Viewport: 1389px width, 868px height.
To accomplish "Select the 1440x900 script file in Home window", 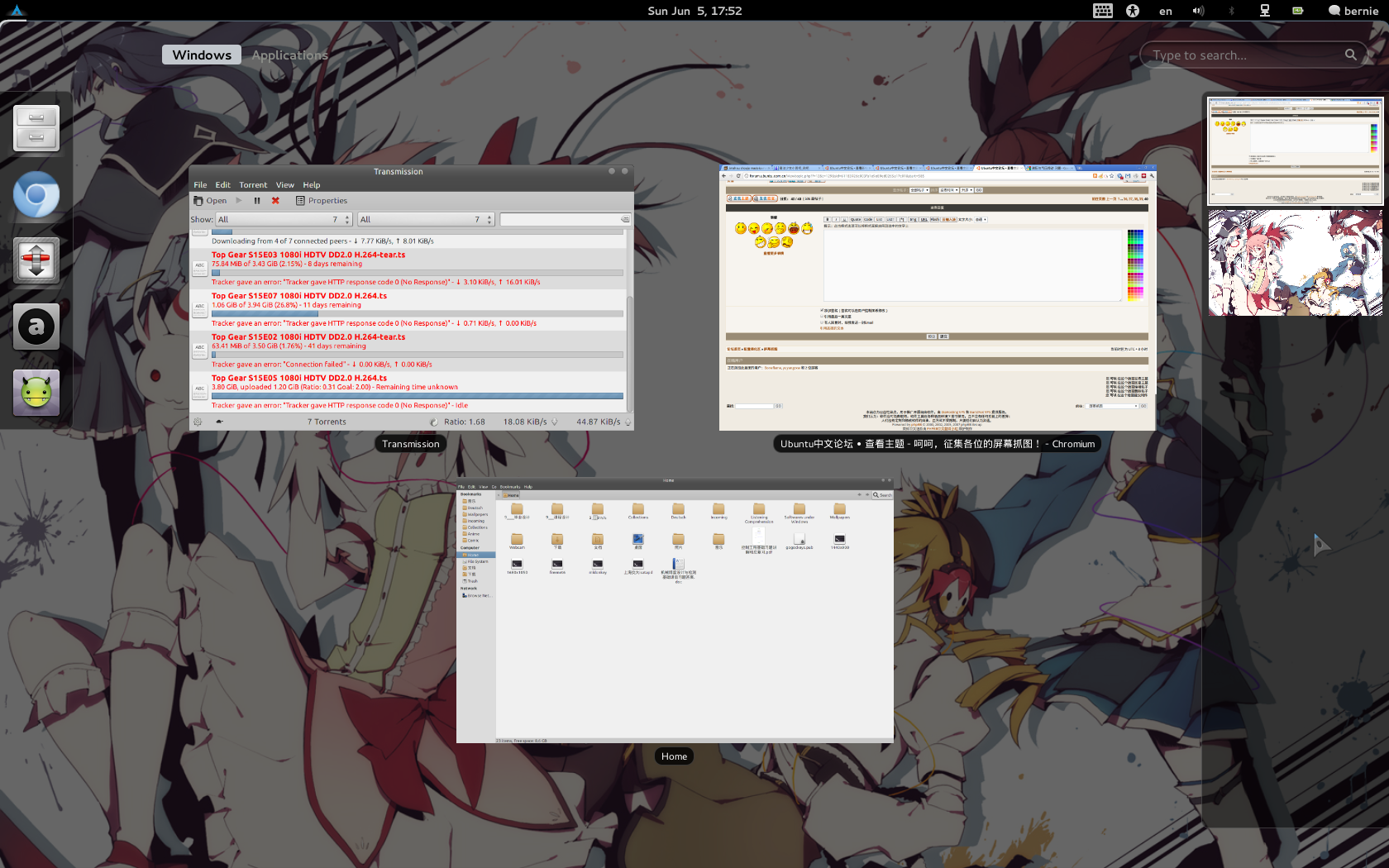I will pyautogui.click(x=839, y=541).
